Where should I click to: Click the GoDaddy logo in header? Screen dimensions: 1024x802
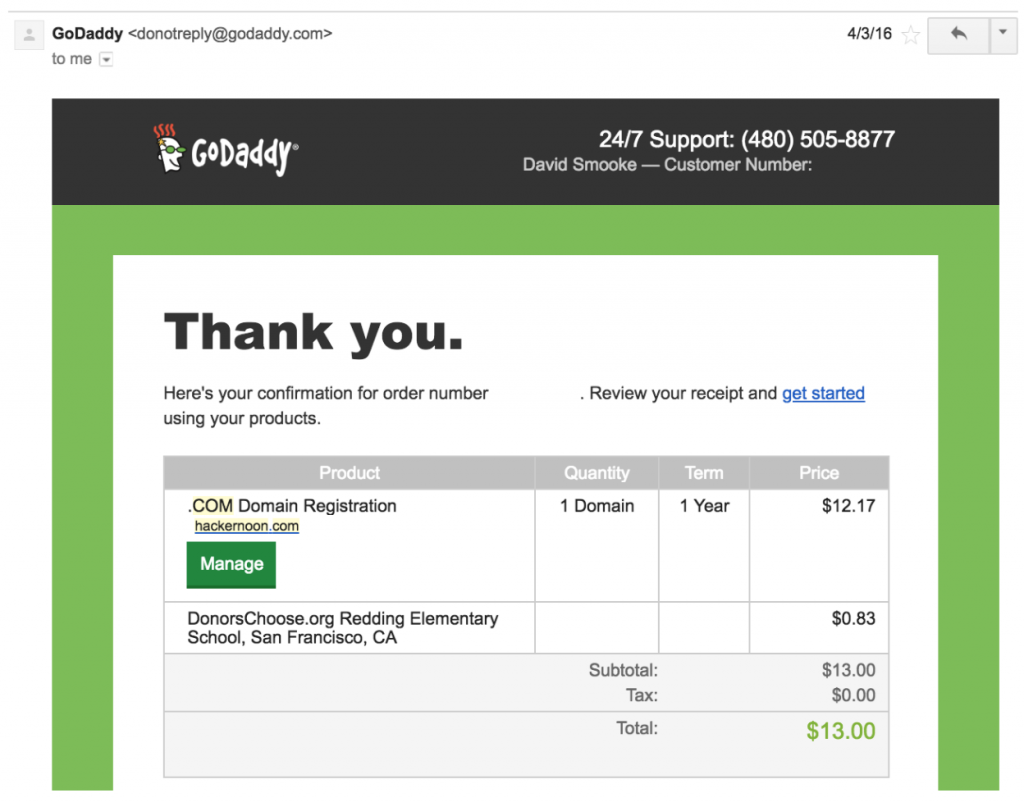(225, 150)
